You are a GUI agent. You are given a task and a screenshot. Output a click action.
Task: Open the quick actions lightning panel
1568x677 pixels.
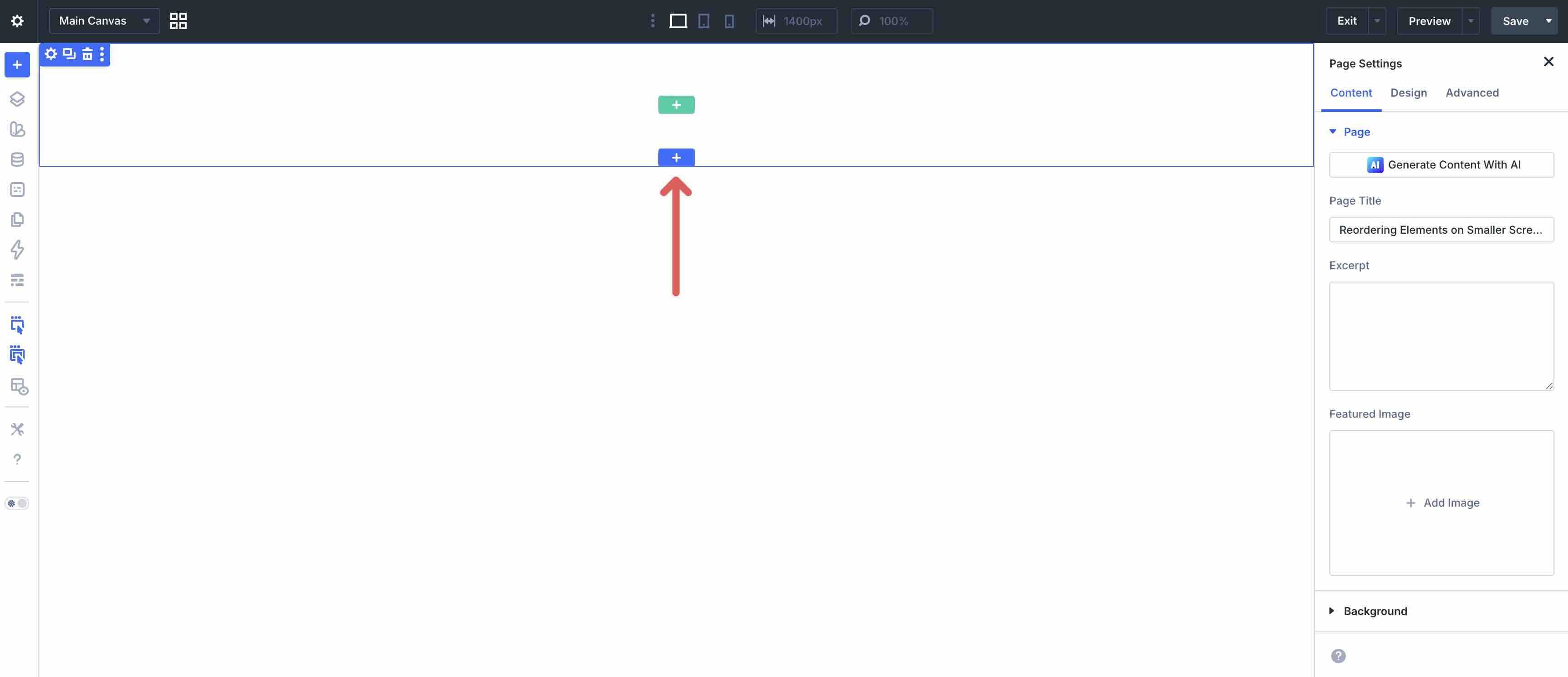(x=17, y=250)
